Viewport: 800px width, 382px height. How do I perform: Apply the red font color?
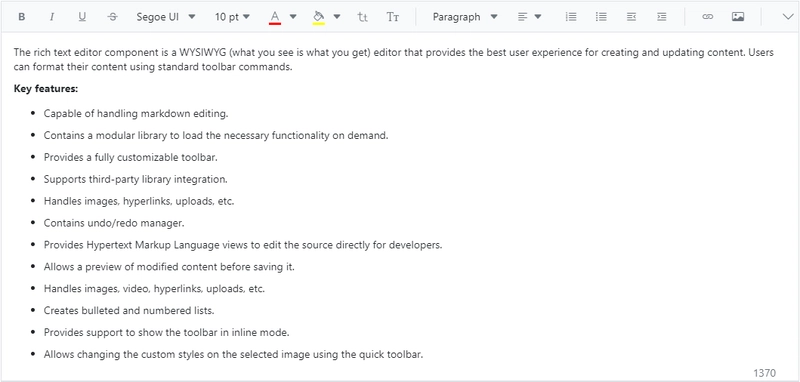pos(275,17)
